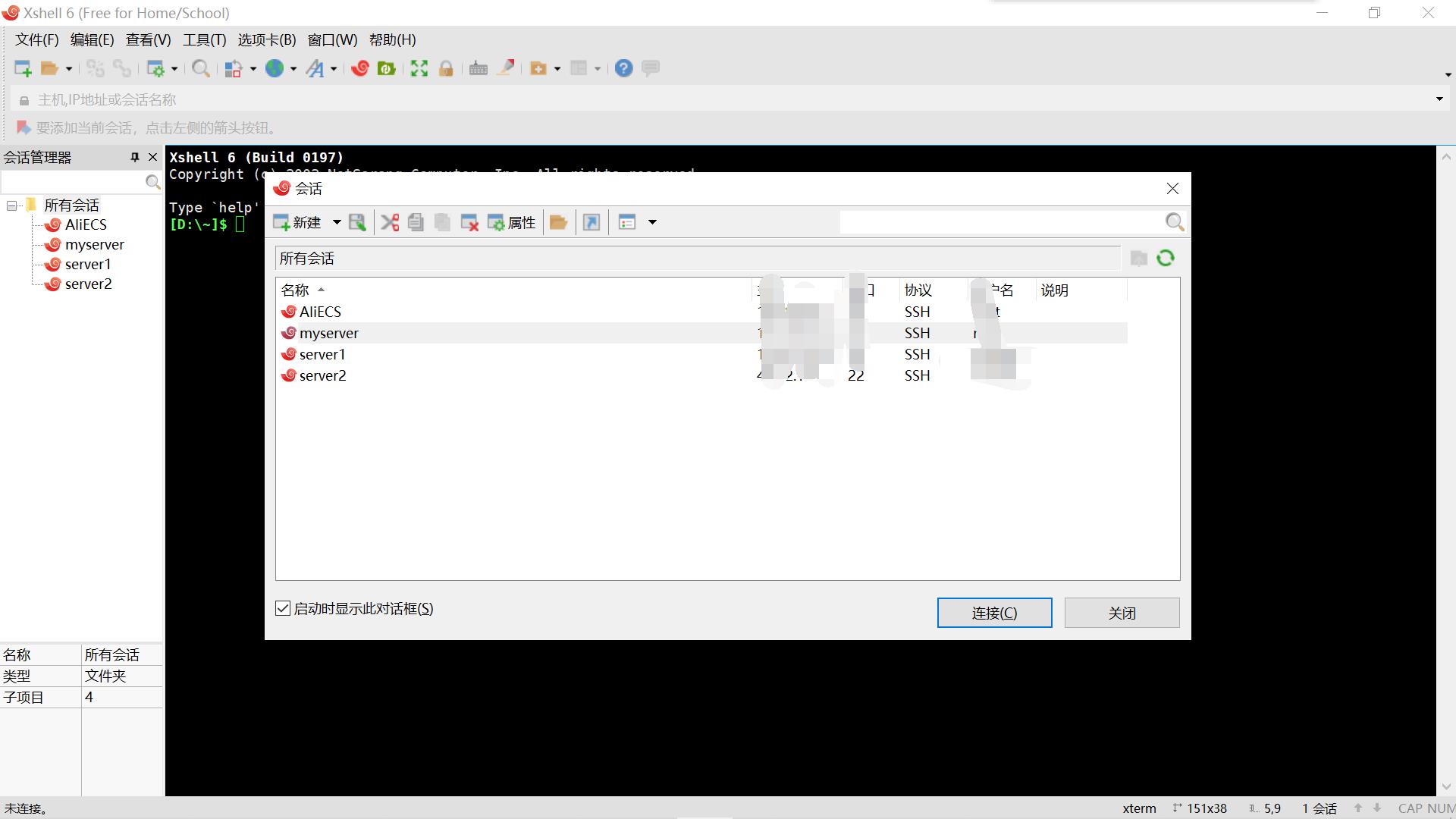Open session properties gear icon in main toolbar
This screenshot has width=1456, height=819.
point(155,68)
